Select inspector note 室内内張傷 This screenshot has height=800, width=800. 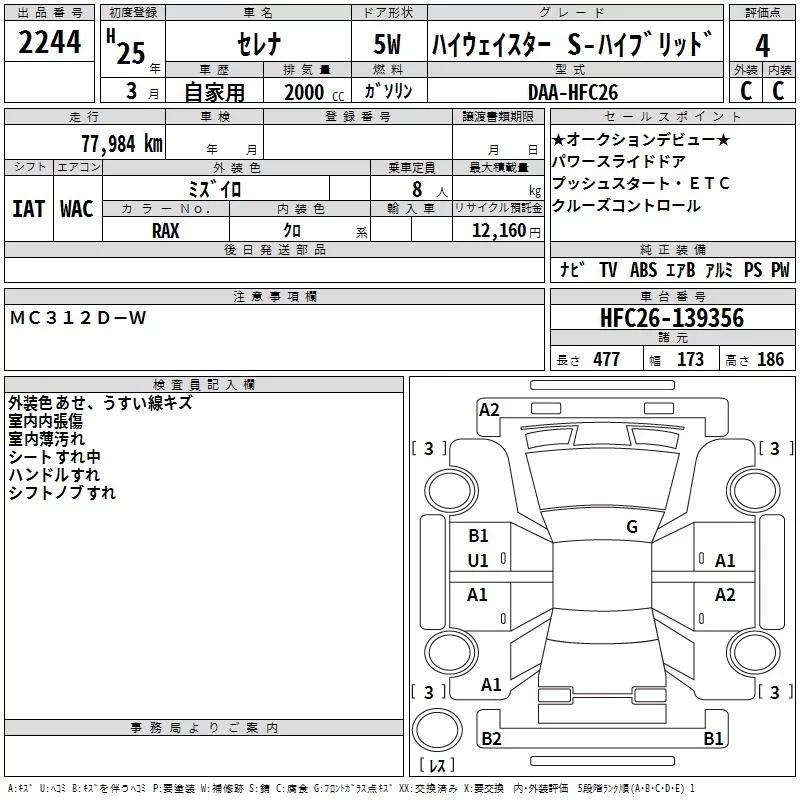45,421
